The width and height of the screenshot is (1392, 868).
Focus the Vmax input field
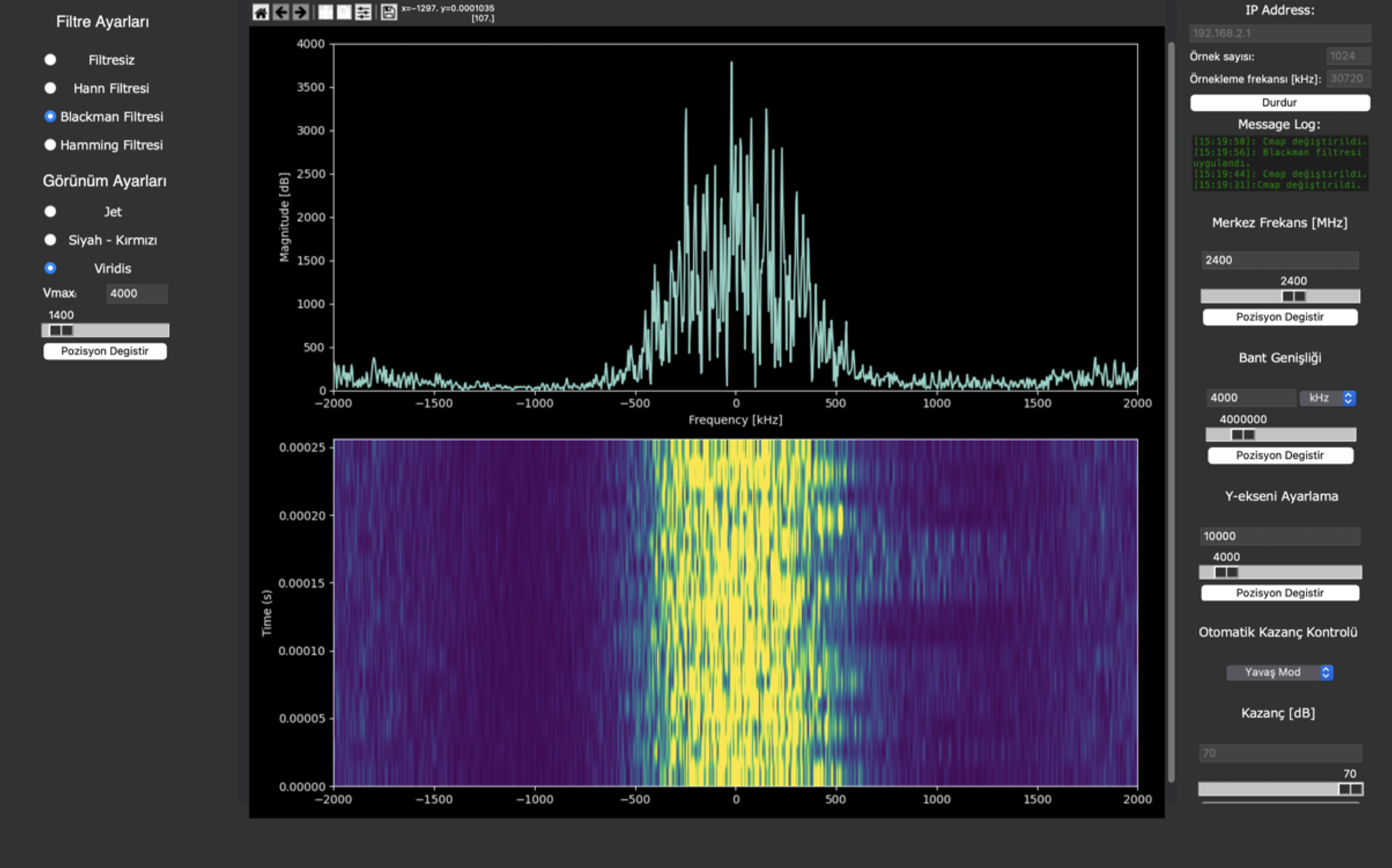point(137,293)
